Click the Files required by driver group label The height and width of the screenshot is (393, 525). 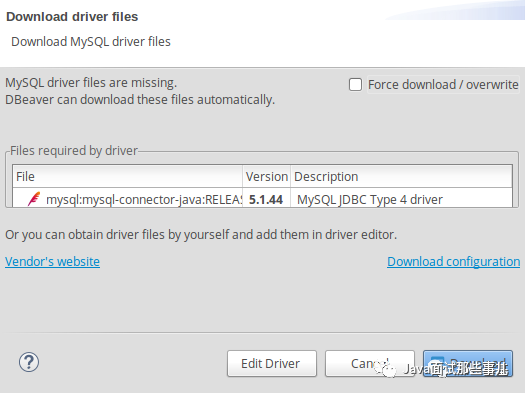74,151
